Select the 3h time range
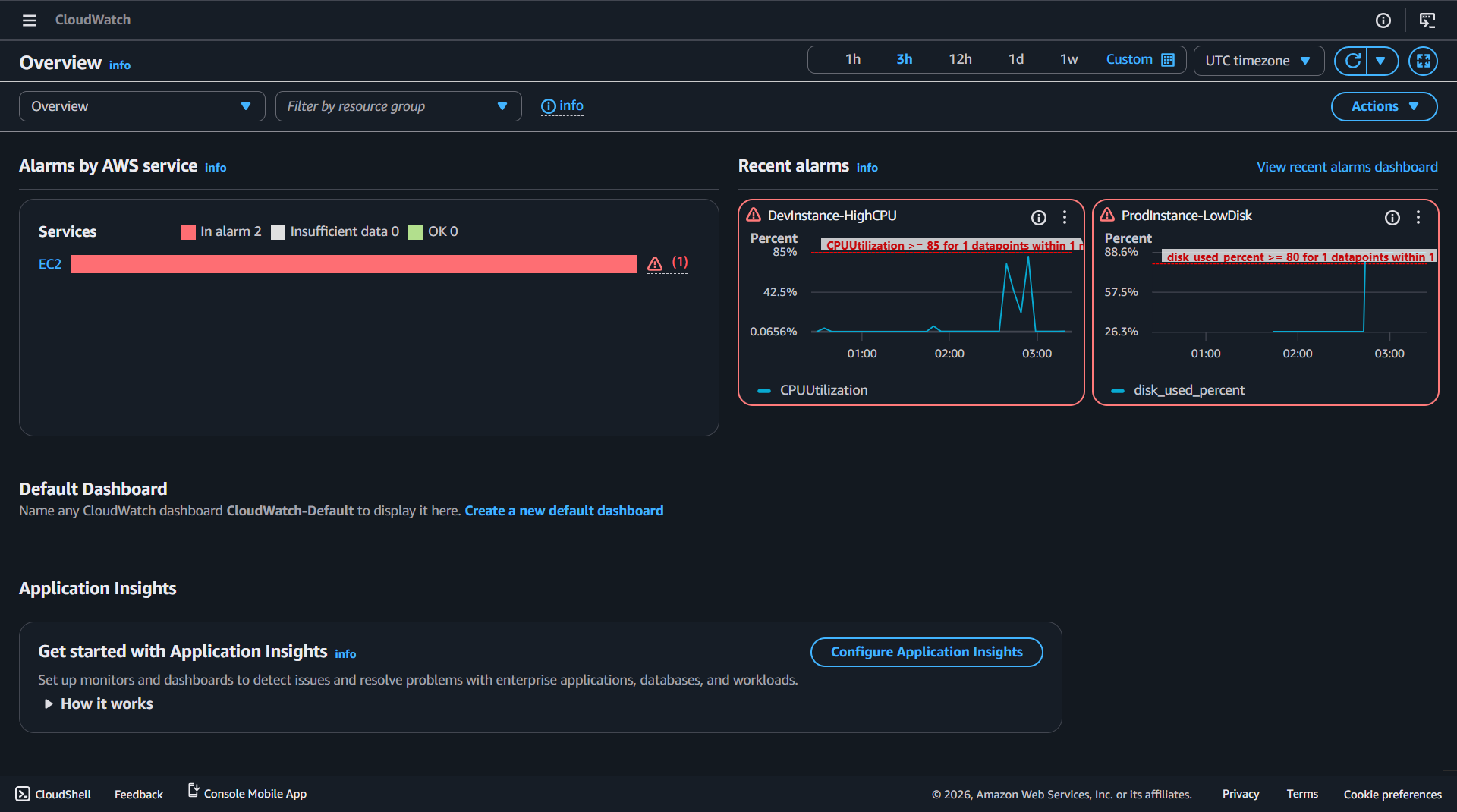Image resolution: width=1457 pixels, height=812 pixels. (x=904, y=59)
